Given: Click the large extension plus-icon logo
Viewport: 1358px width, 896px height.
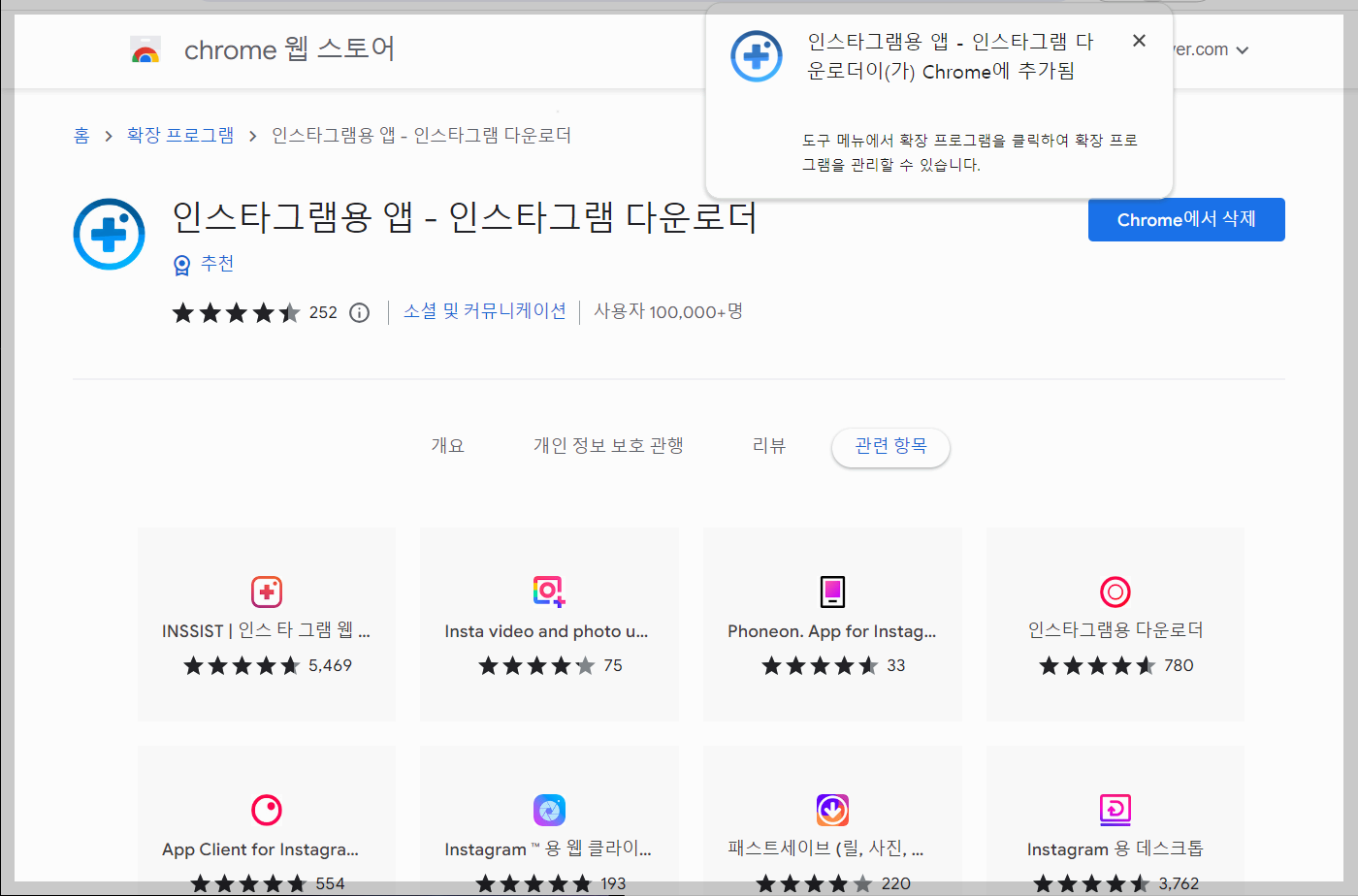Looking at the screenshot, I should tap(110, 234).
